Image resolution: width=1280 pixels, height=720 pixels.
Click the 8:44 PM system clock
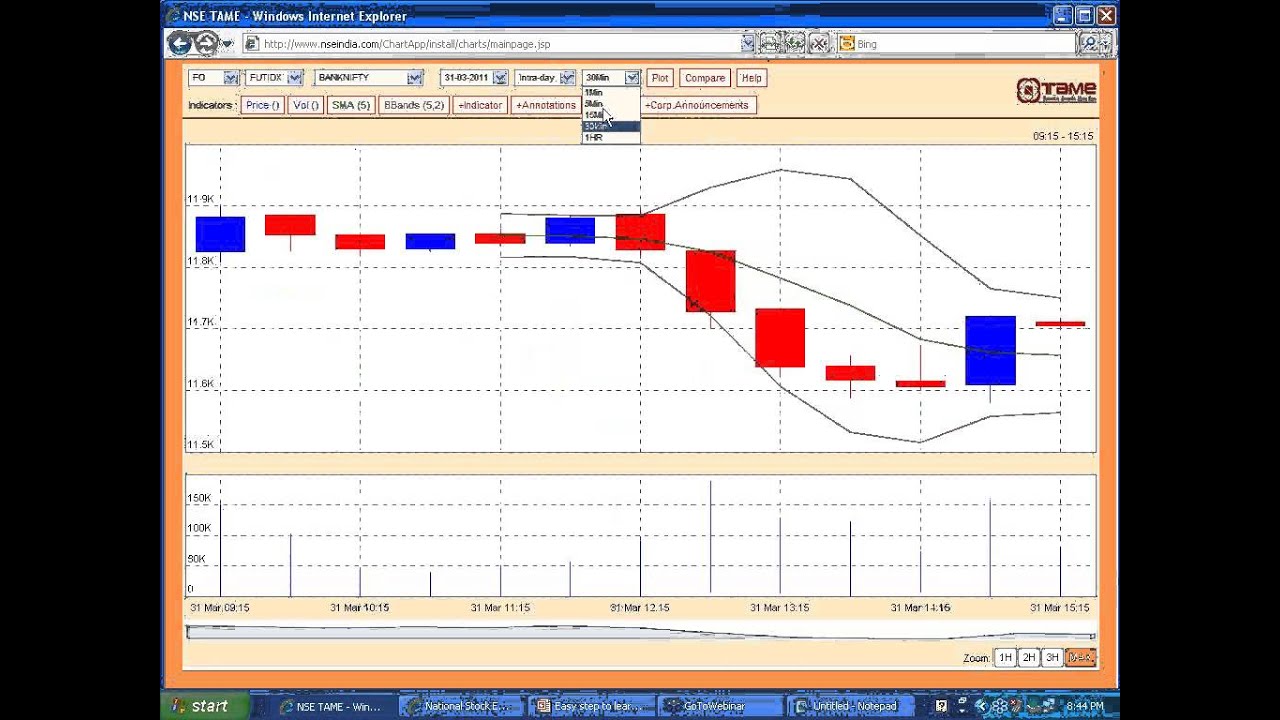click(x=1085, y=706)
